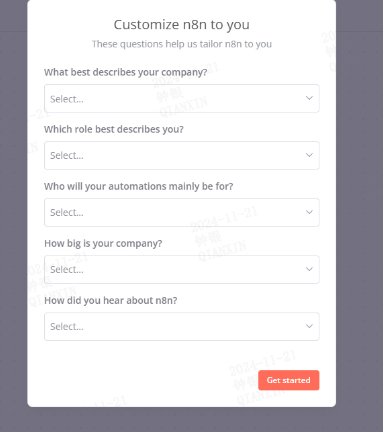Click 'How big is your company?' label
The height and width of the screenshot is (432, 383).
click(103, 243)
